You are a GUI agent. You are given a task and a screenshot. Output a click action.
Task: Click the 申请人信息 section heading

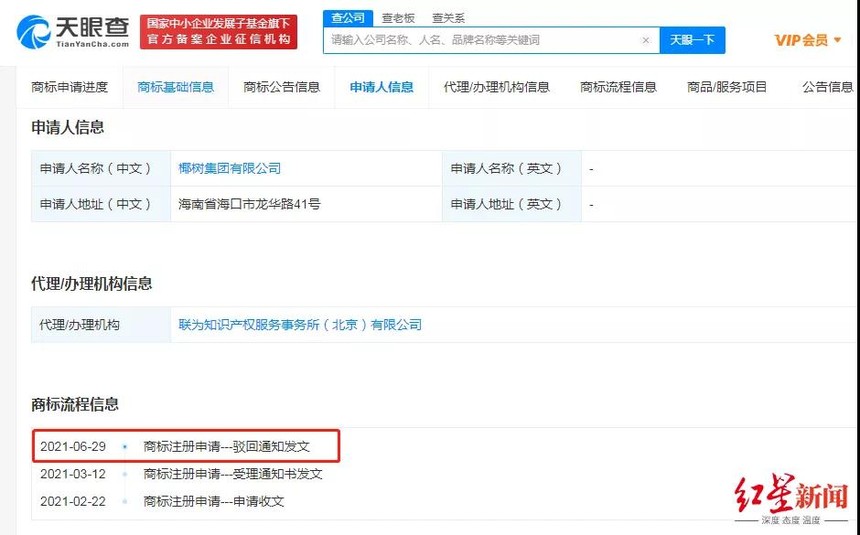click(x=67, y=127)
